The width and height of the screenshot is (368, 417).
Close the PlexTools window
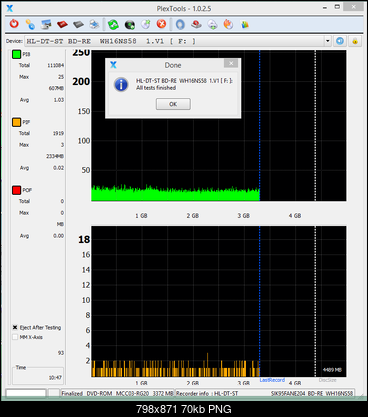353,7
